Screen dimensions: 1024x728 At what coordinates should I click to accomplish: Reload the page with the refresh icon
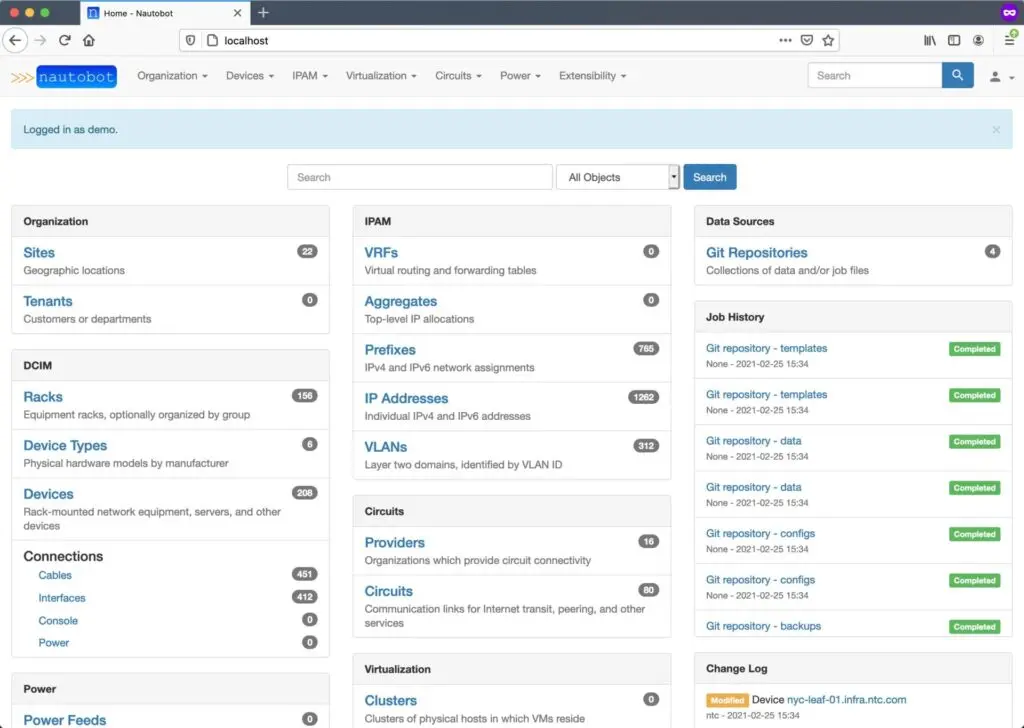[65, 40]
